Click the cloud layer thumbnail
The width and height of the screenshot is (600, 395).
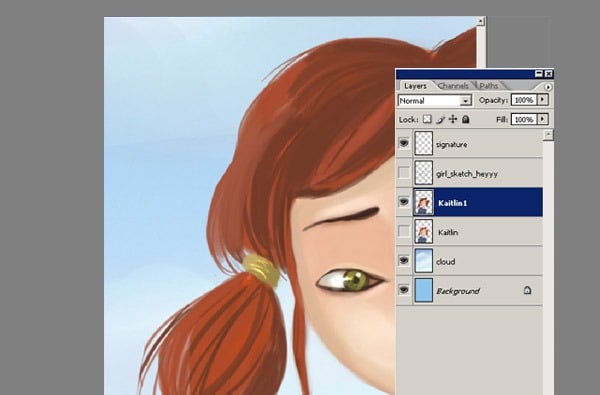pos(424,261)
